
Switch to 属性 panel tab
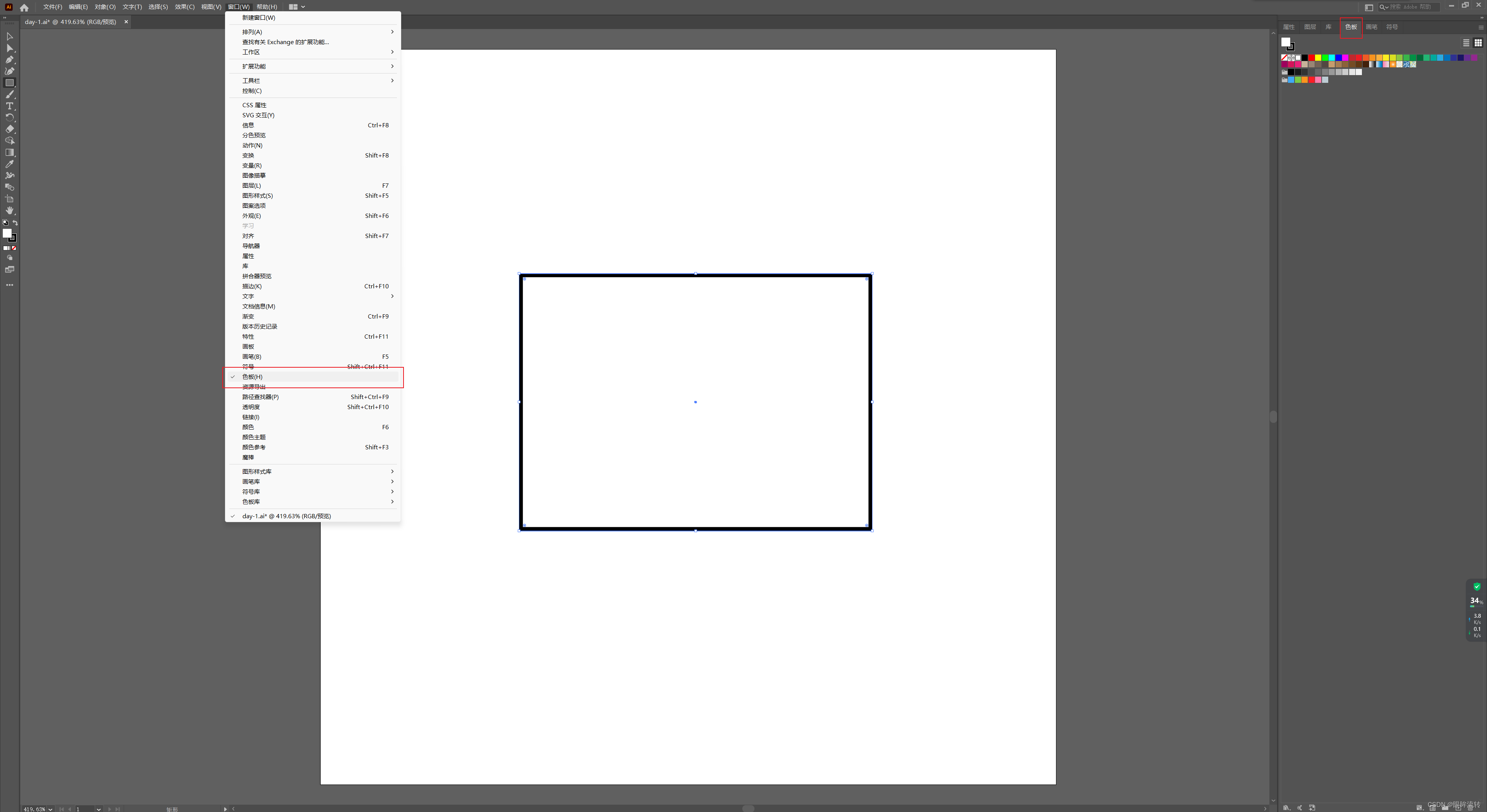tap(1288, 27)
